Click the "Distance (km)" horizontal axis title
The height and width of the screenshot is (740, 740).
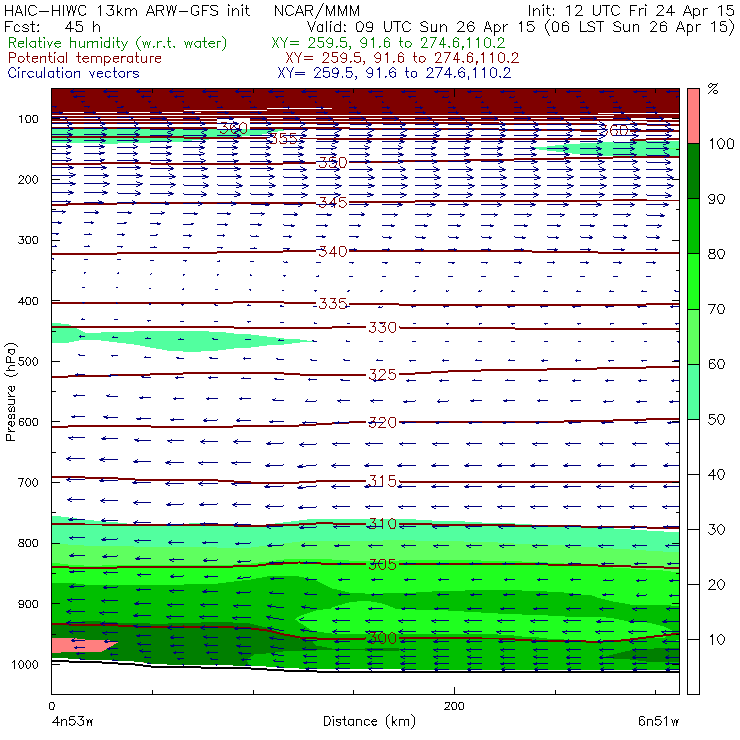tap(369, 721)
